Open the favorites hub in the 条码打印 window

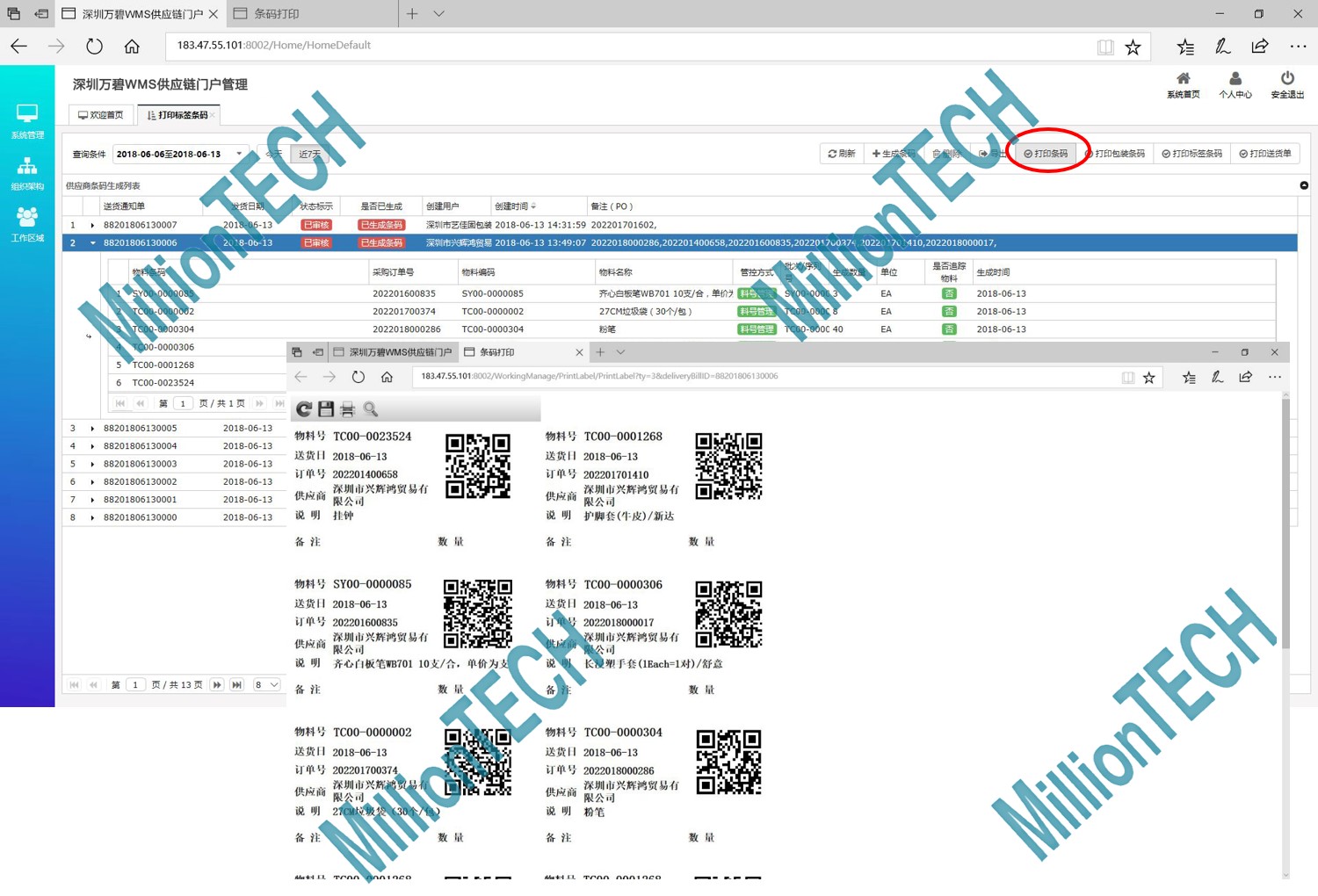pos(1189,378)
